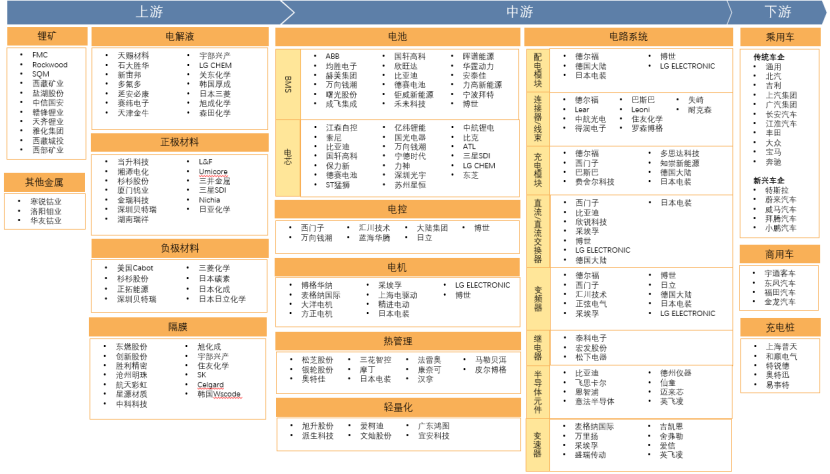Click the 电控 section header
The image size is (830, 474).
click(x=397, y=209)
